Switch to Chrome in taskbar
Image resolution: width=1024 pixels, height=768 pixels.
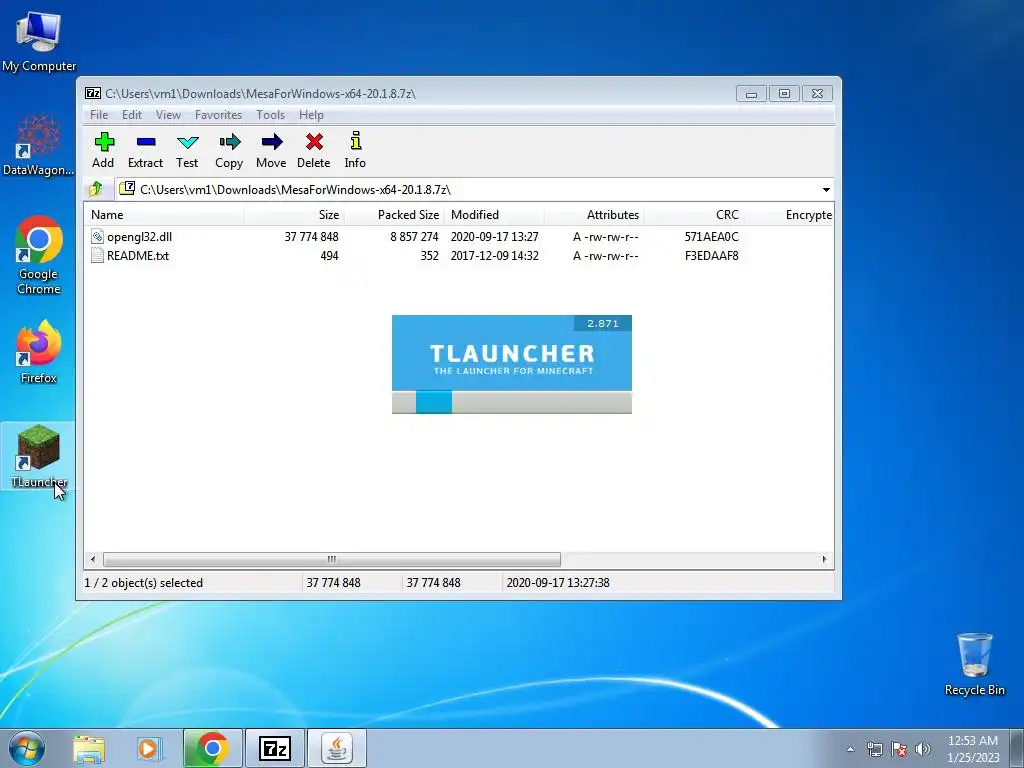[x=212, y=748]
